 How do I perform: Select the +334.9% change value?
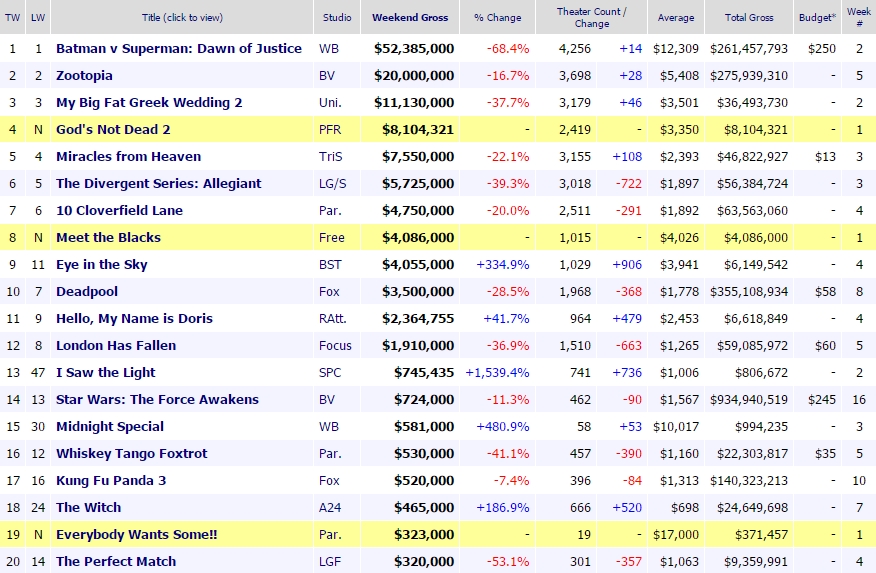click(502, 265)
